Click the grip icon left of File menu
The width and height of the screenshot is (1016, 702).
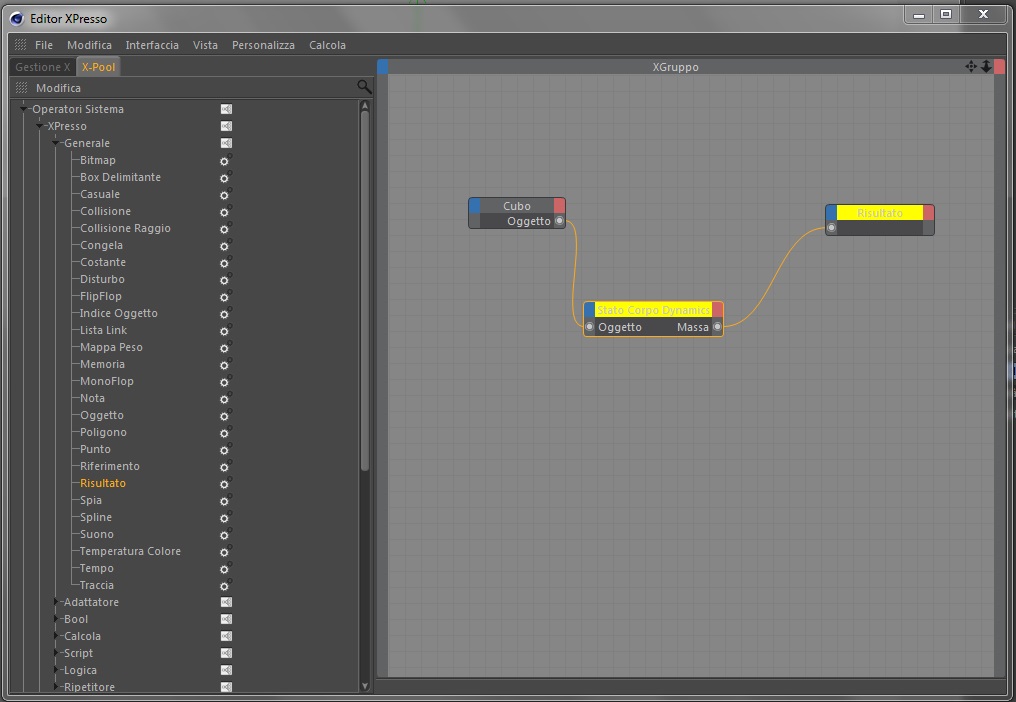(21, 45)
